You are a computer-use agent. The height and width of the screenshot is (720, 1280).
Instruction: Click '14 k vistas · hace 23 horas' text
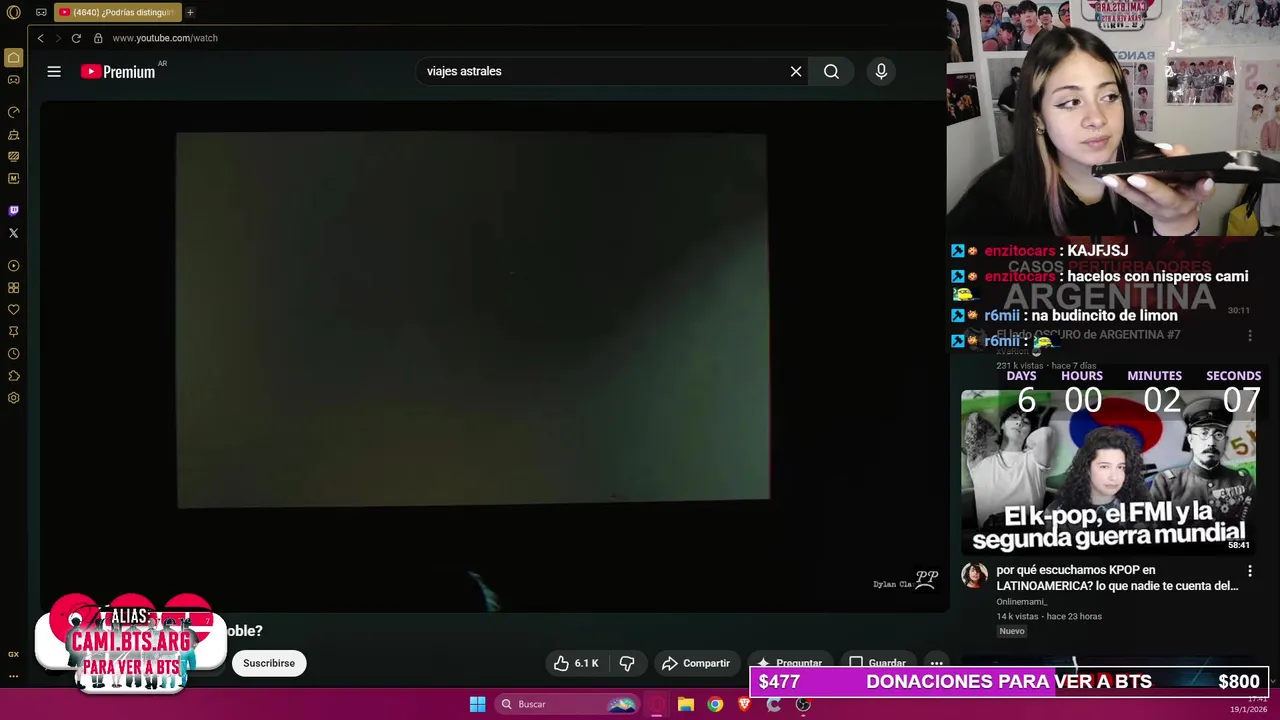(x=1049, y=616)
